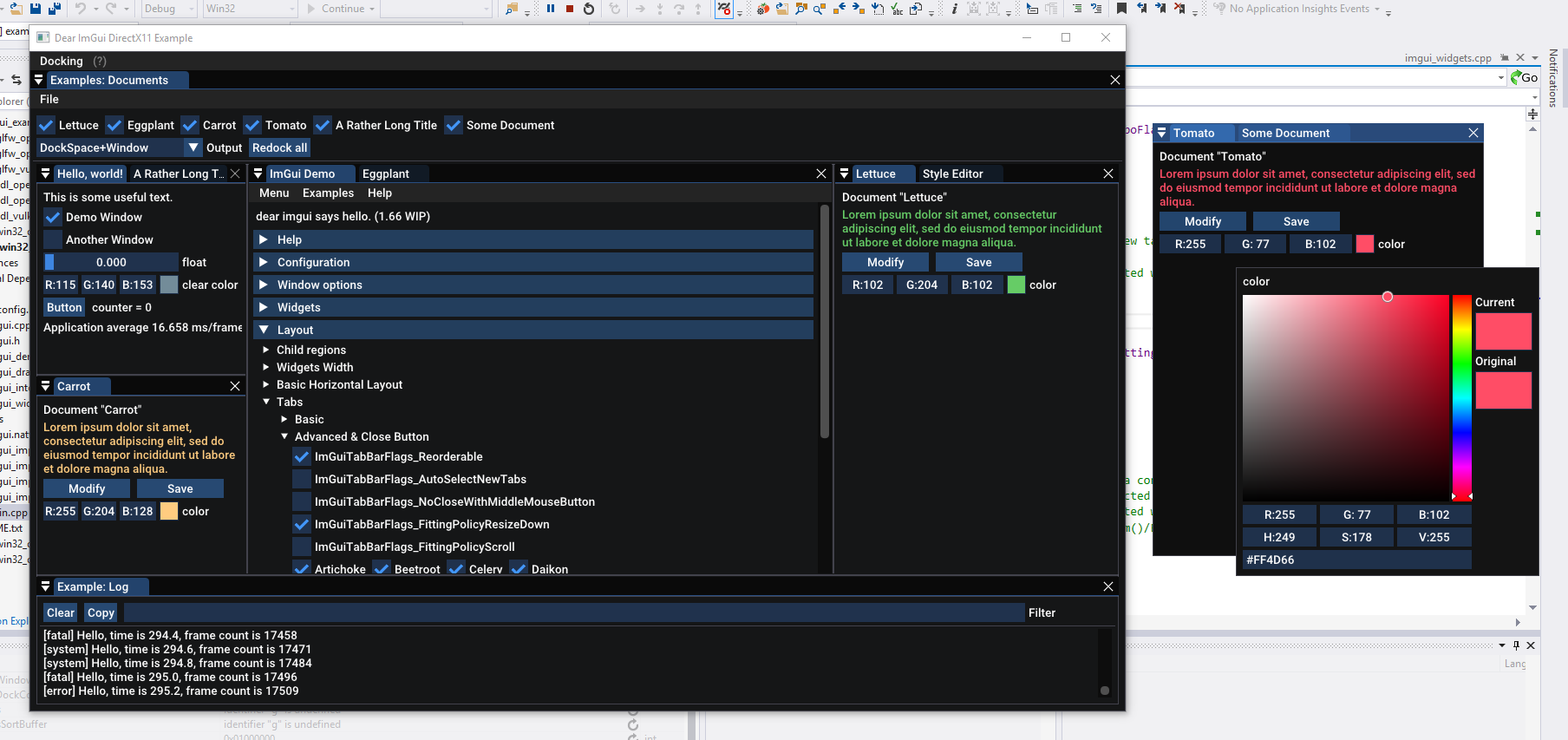
Task: Close the ImGui Demo dock node
Action: point(821,174)
